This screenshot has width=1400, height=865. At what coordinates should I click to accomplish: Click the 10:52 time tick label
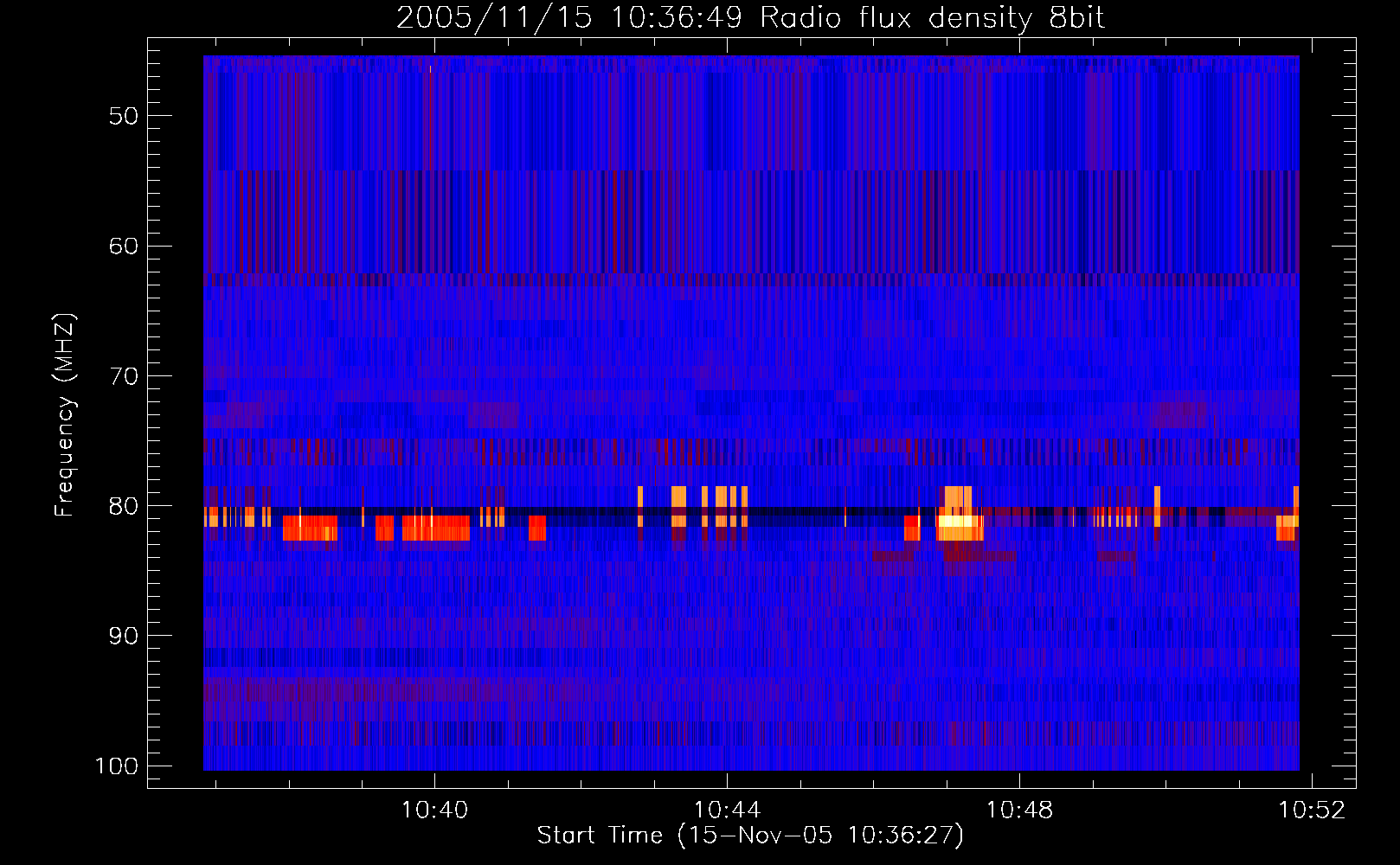[x=1313, y=810]
